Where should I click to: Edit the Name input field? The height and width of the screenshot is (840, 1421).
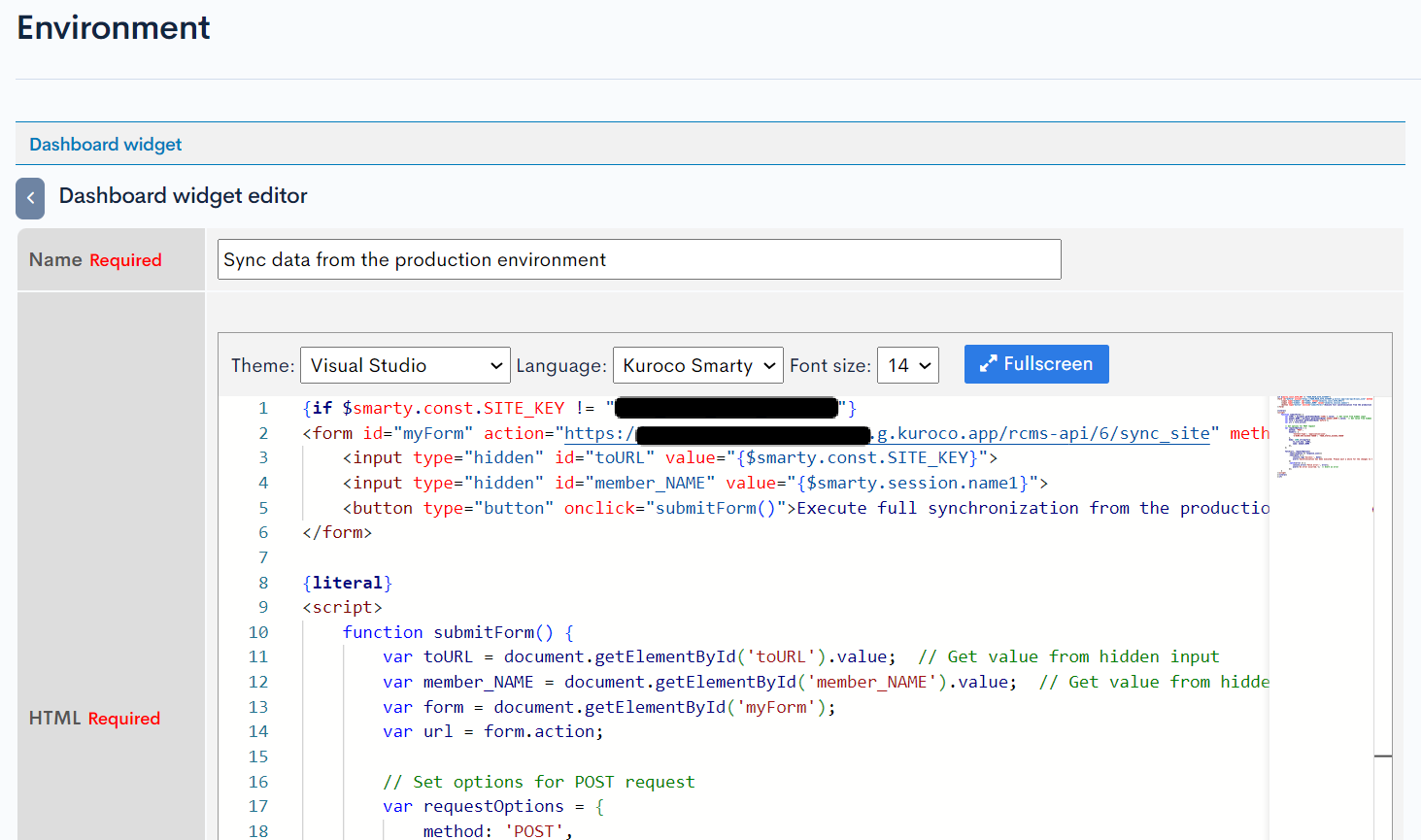[x=639, y=259]
